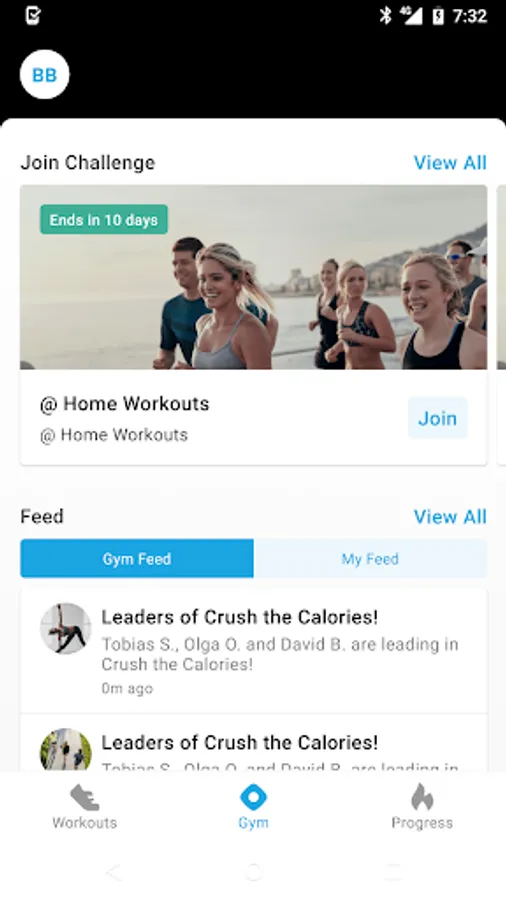Switch to the My Feed tab
This screenshot has width=506, height=900.
click(x=370, y=558)
